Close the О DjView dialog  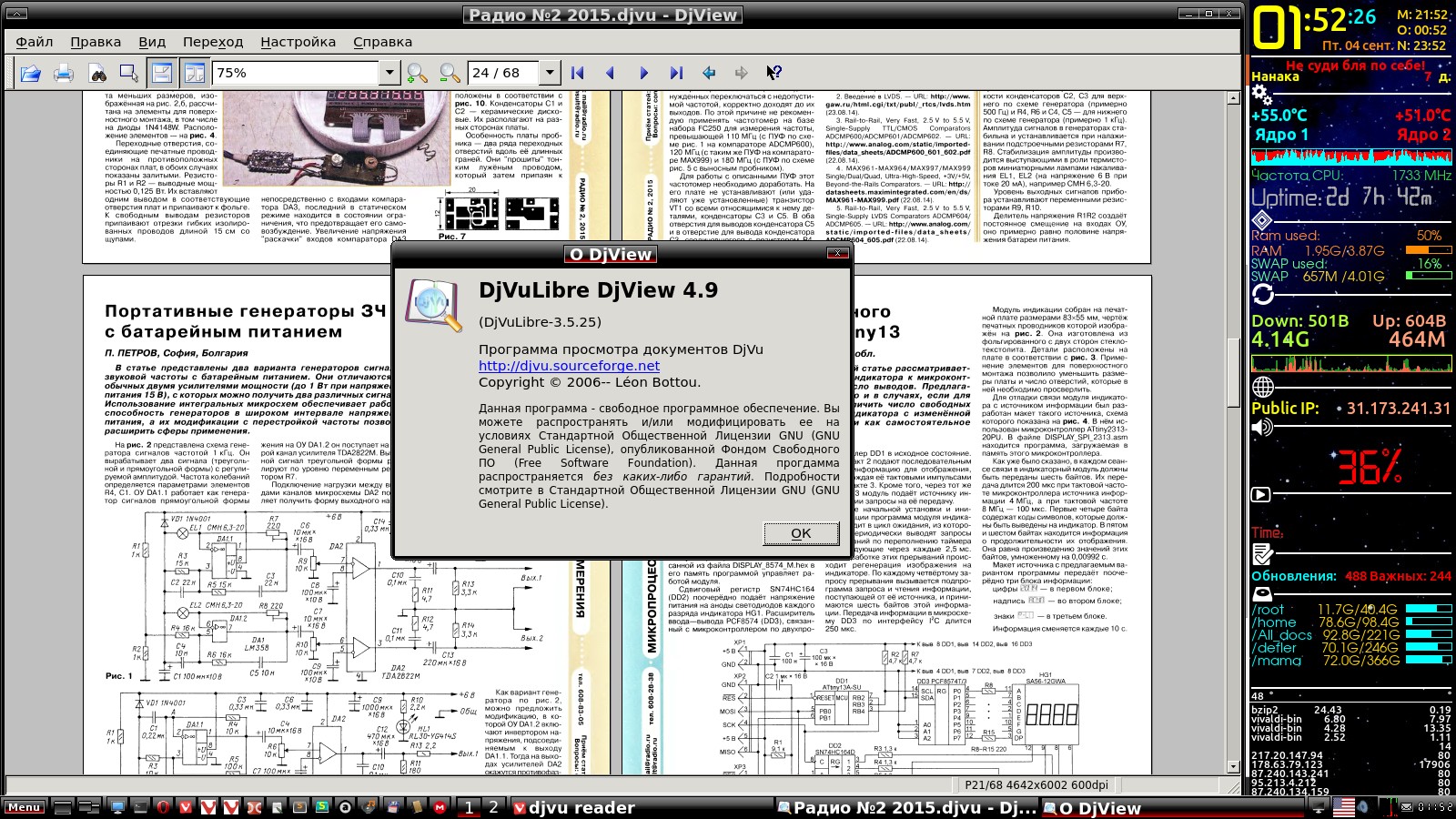tap(837, 254)
